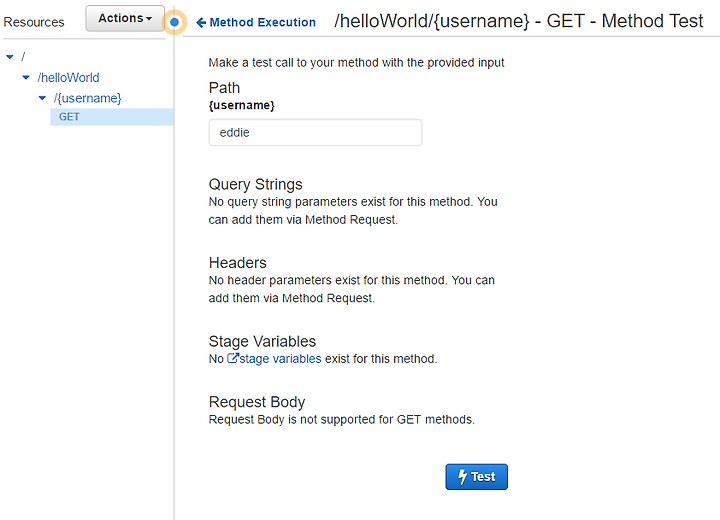Click the blue dot panel toggle indicator
This screenshot has height=520, width=720.
174,22
